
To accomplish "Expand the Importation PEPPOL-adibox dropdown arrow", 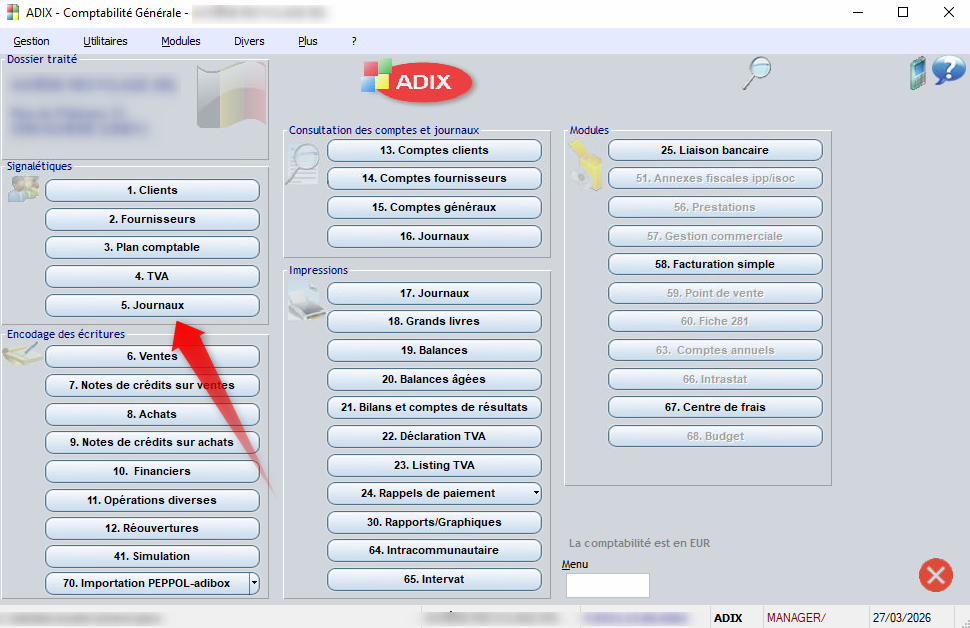I will pyautogui.click(x=254, y=583).
